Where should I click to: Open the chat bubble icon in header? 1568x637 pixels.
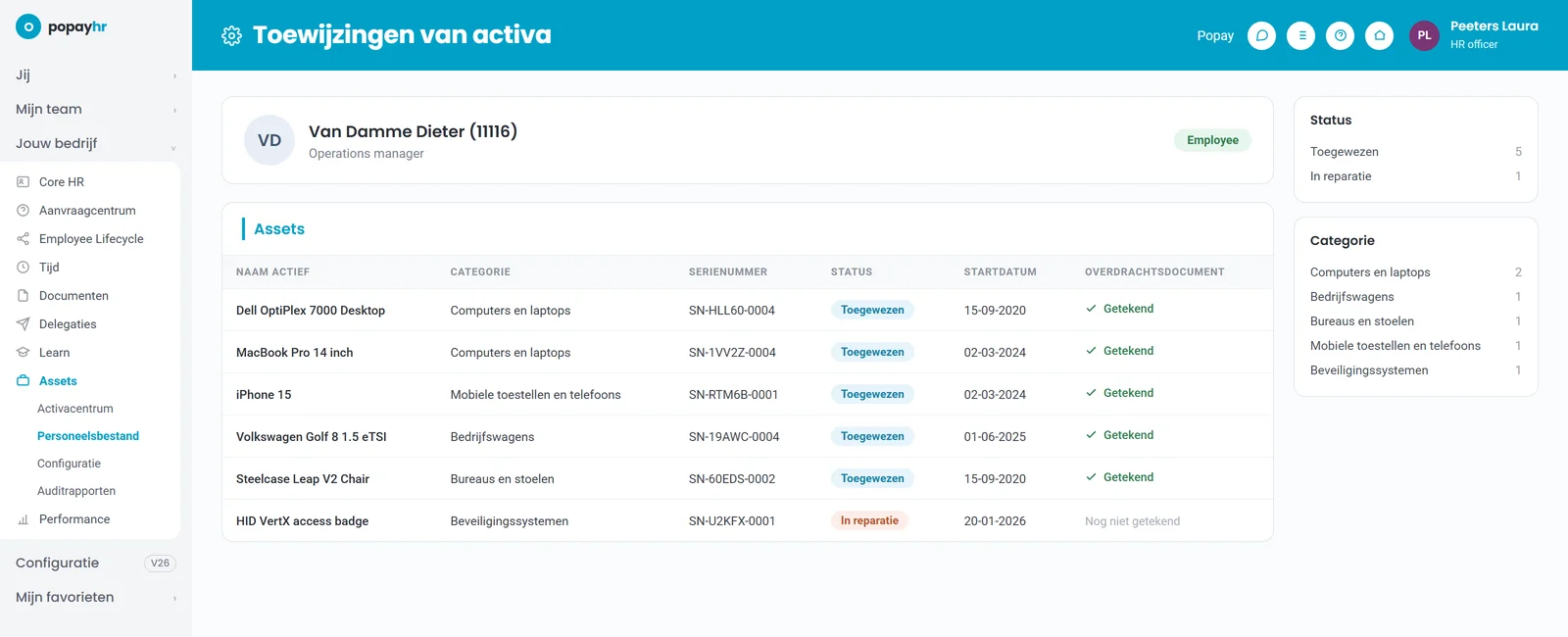tap(1262, 35)
